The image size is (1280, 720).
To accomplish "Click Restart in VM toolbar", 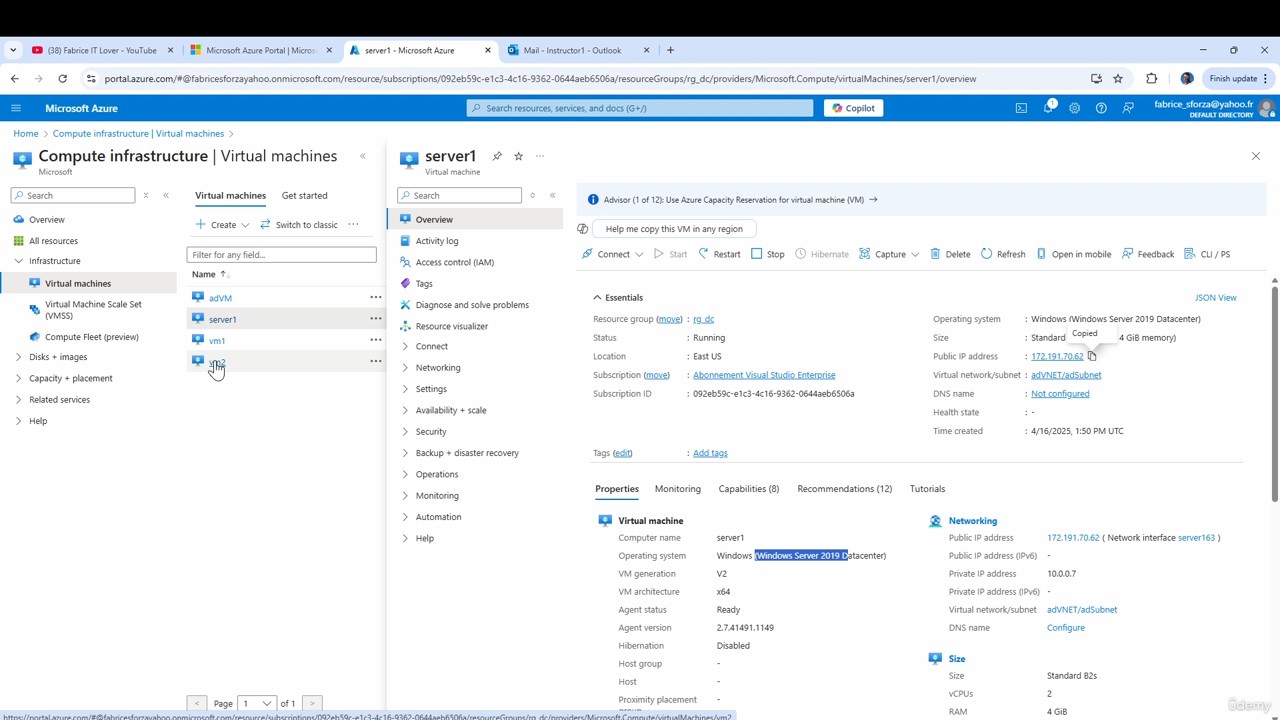I will [x=719, y=254].
